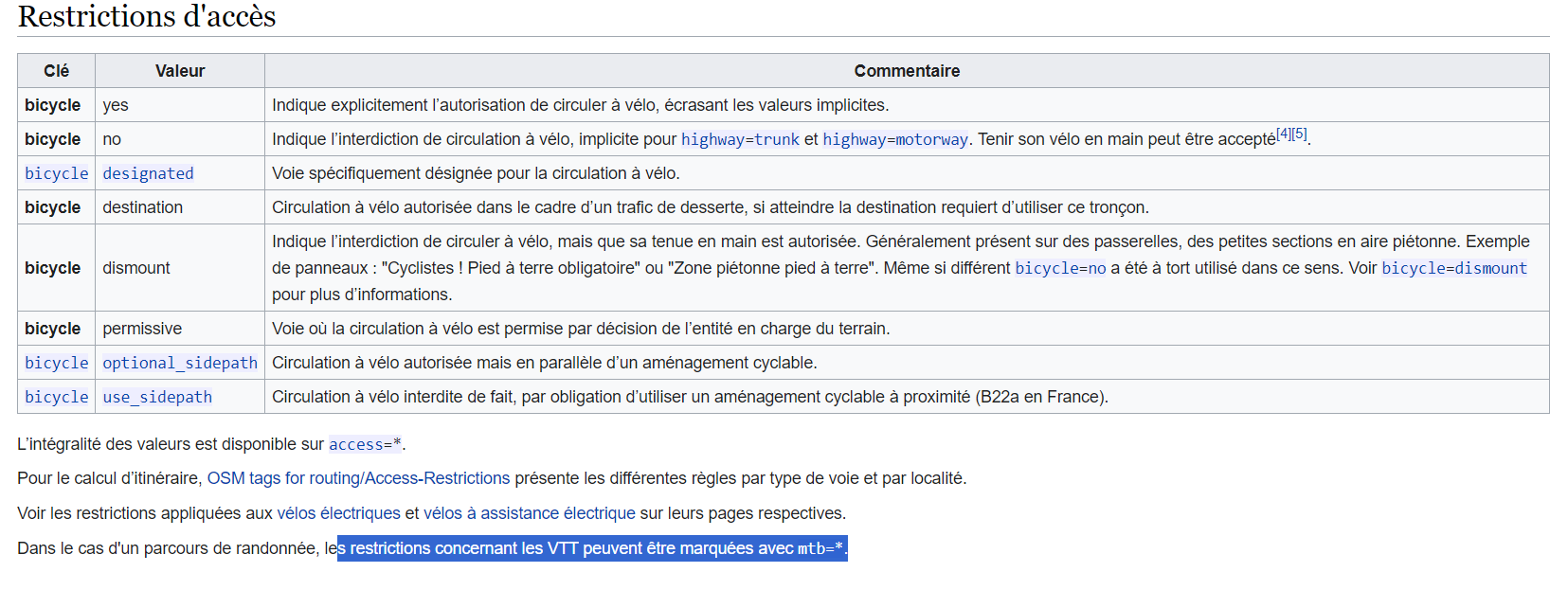1568x590 pixels.
Task: Click the Commentaire column header
Action: (907, 71)
